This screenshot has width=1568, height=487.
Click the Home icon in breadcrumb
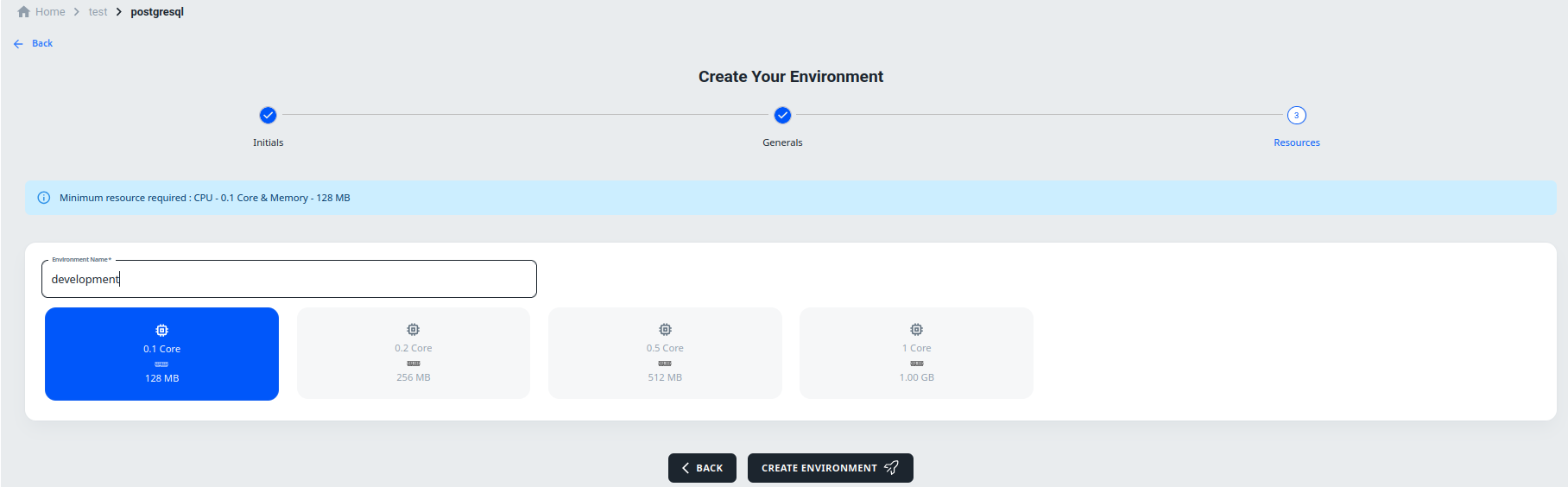[24, 12]
